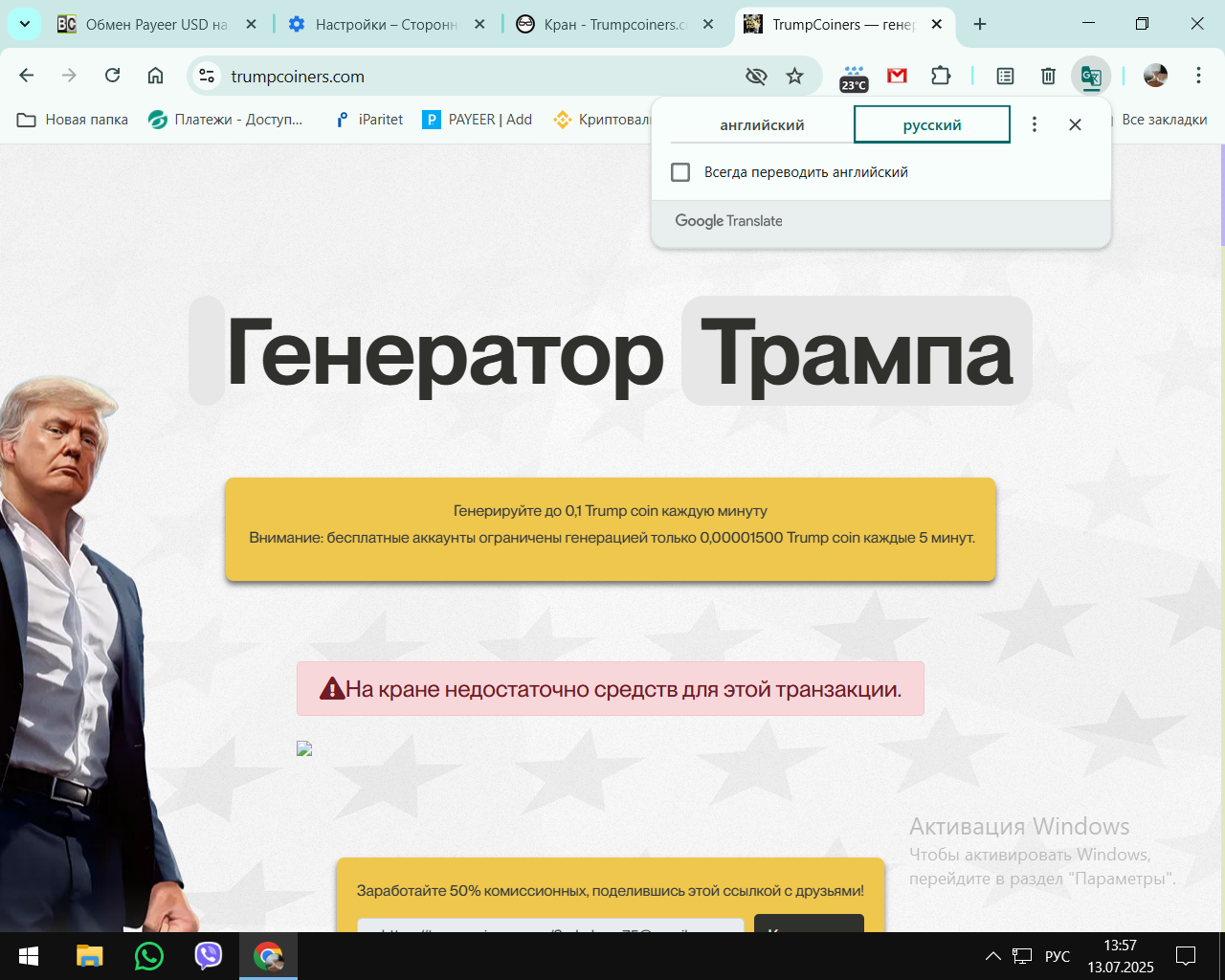Open the Криптовал bookmark

point(602,120)
